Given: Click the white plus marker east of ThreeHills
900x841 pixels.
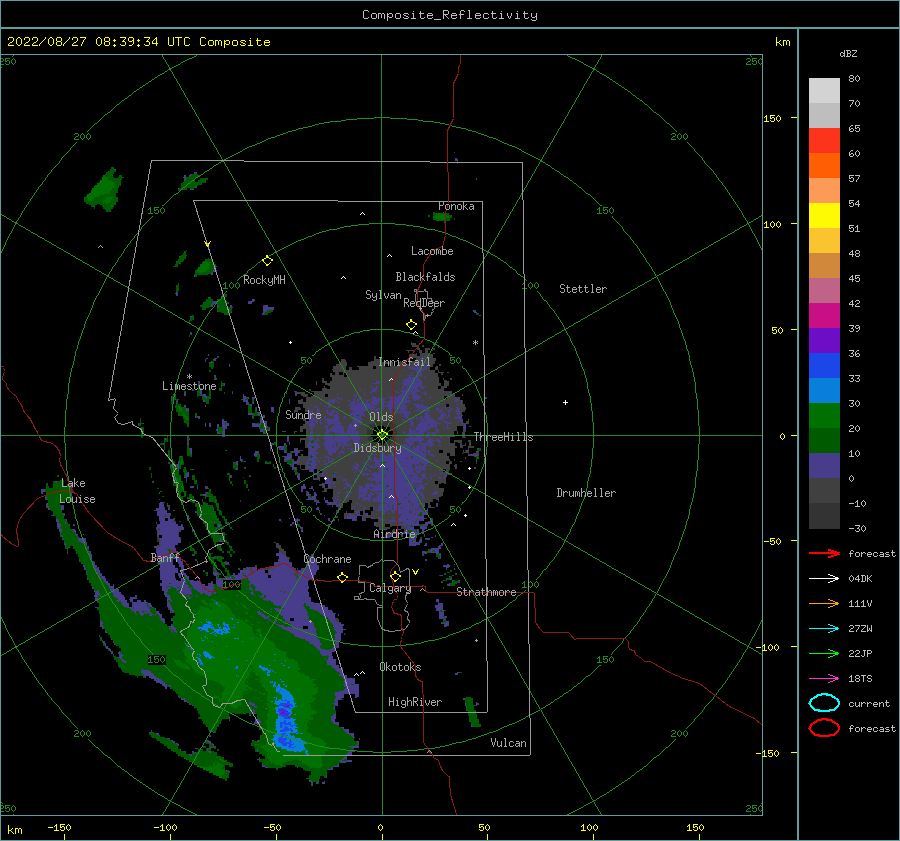Looking at the screenshot, I should [565, 402].
